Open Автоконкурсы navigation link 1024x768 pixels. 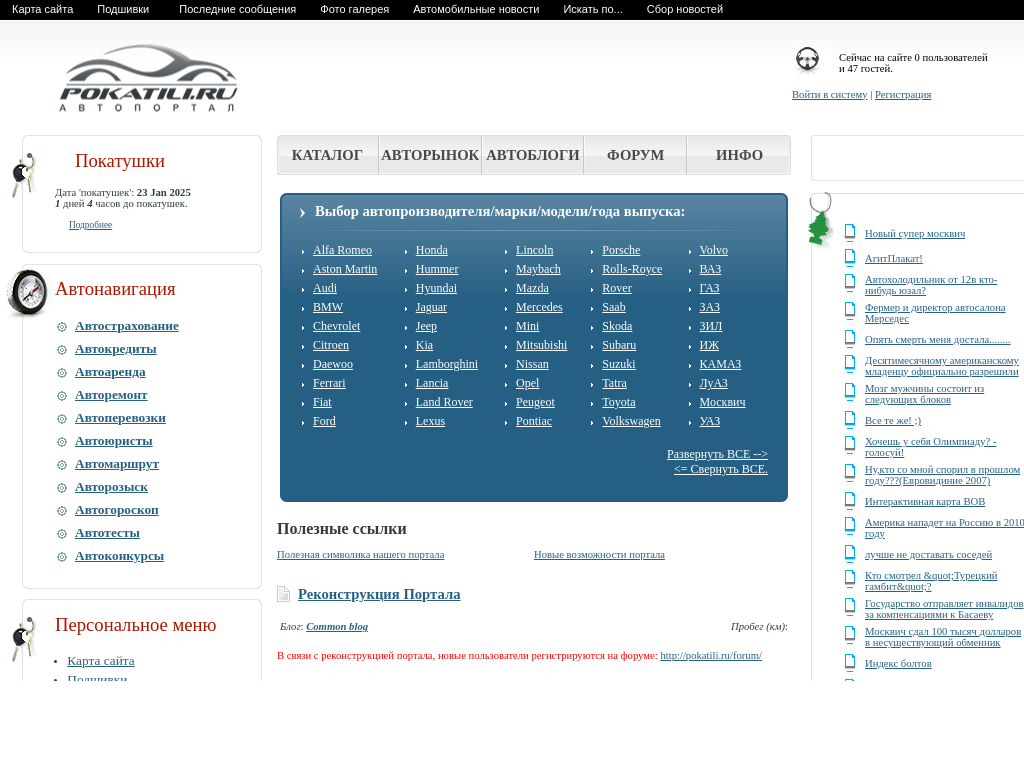pos(119,556)
